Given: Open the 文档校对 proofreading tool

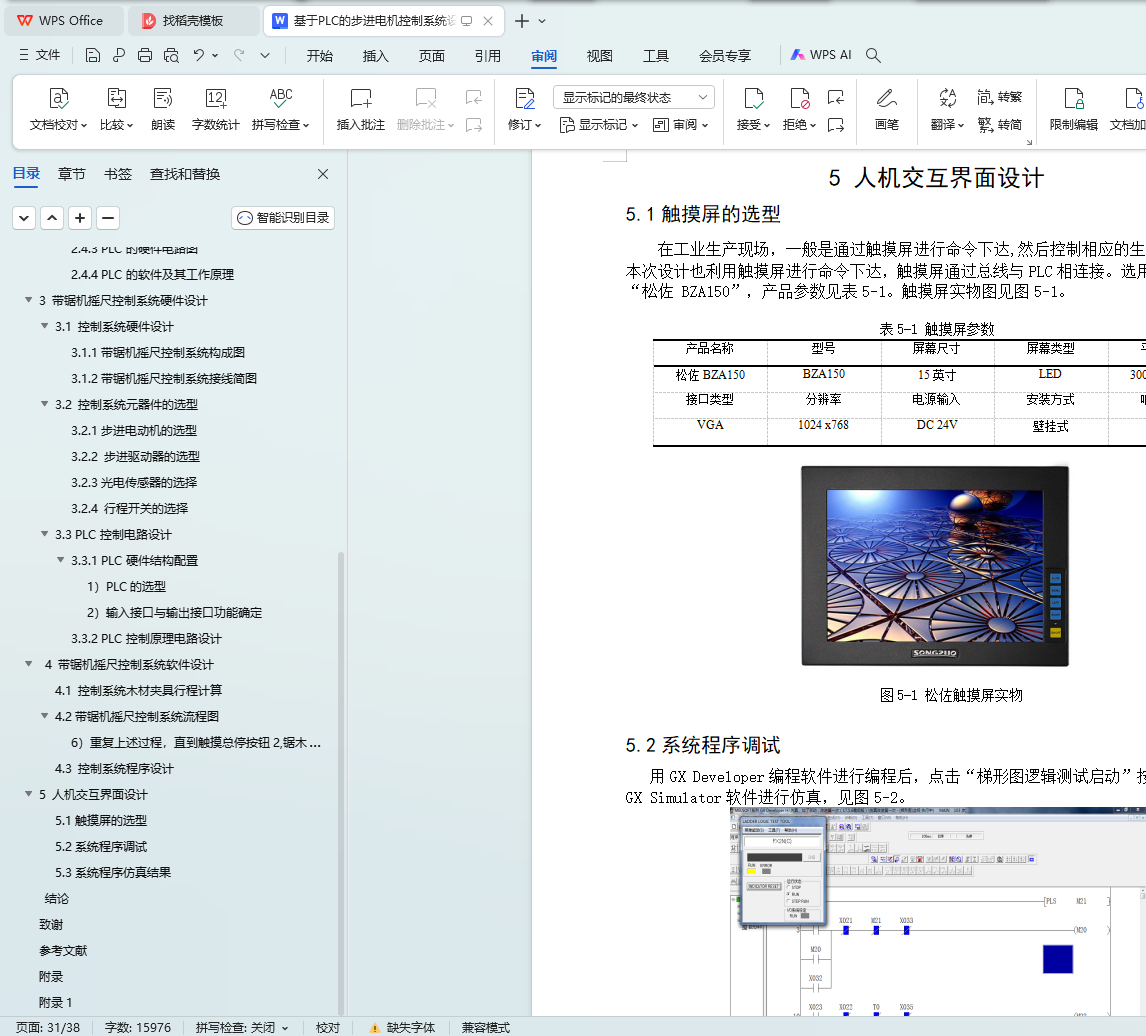Looking at the screenshot, I should coord(58,109).
